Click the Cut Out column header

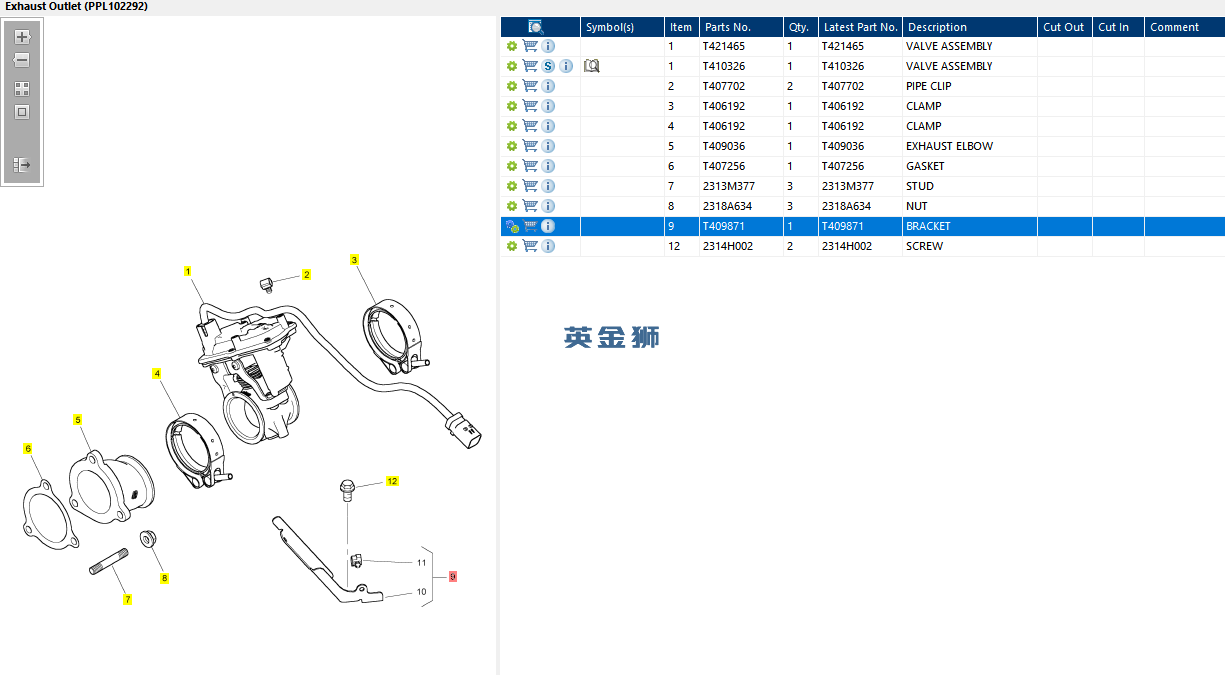tap(1064, 27)
